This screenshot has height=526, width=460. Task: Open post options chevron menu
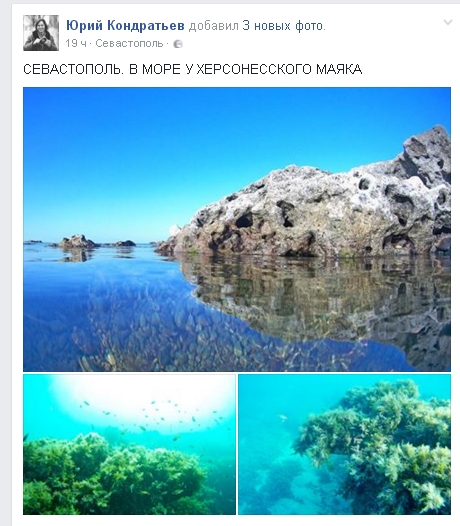point(448,22)
